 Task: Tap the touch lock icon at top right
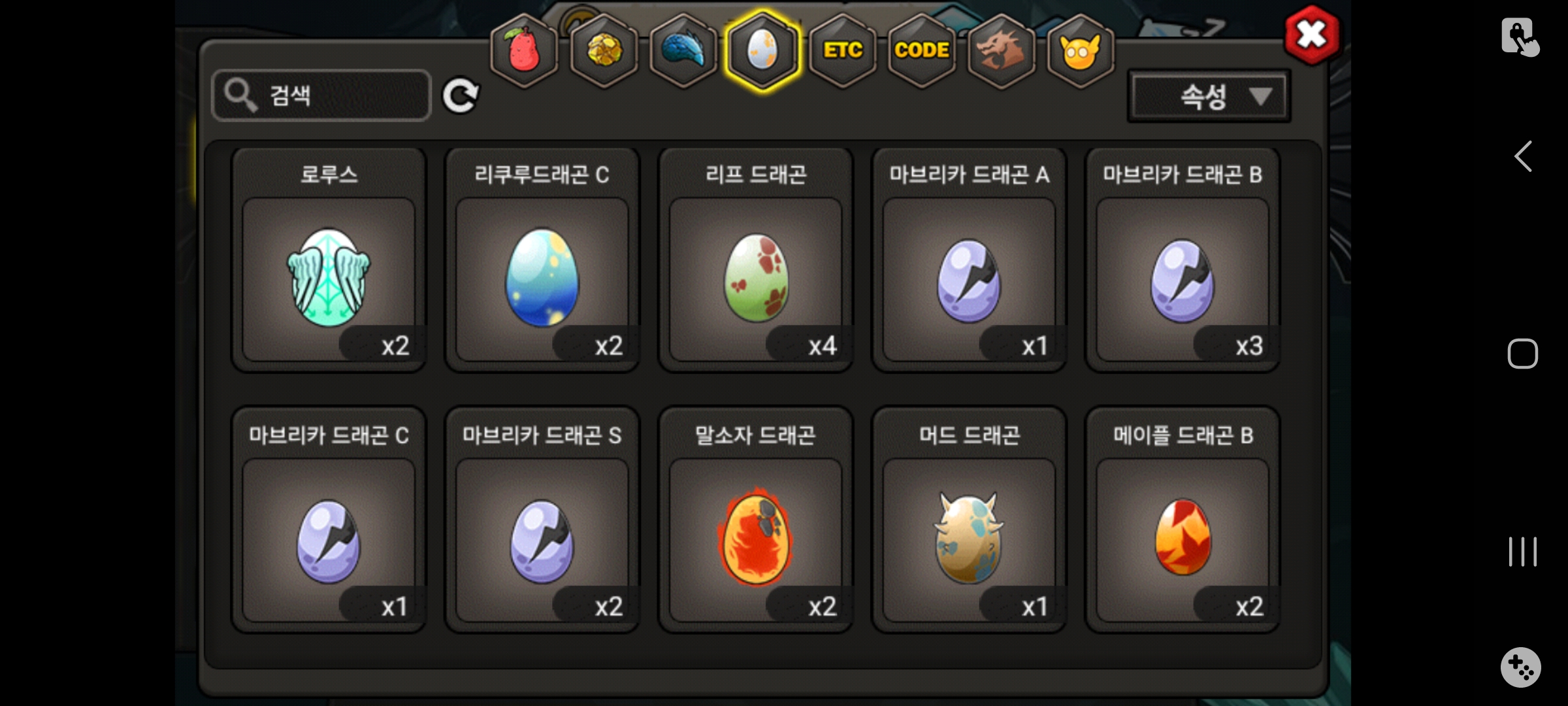[1520, 37]
